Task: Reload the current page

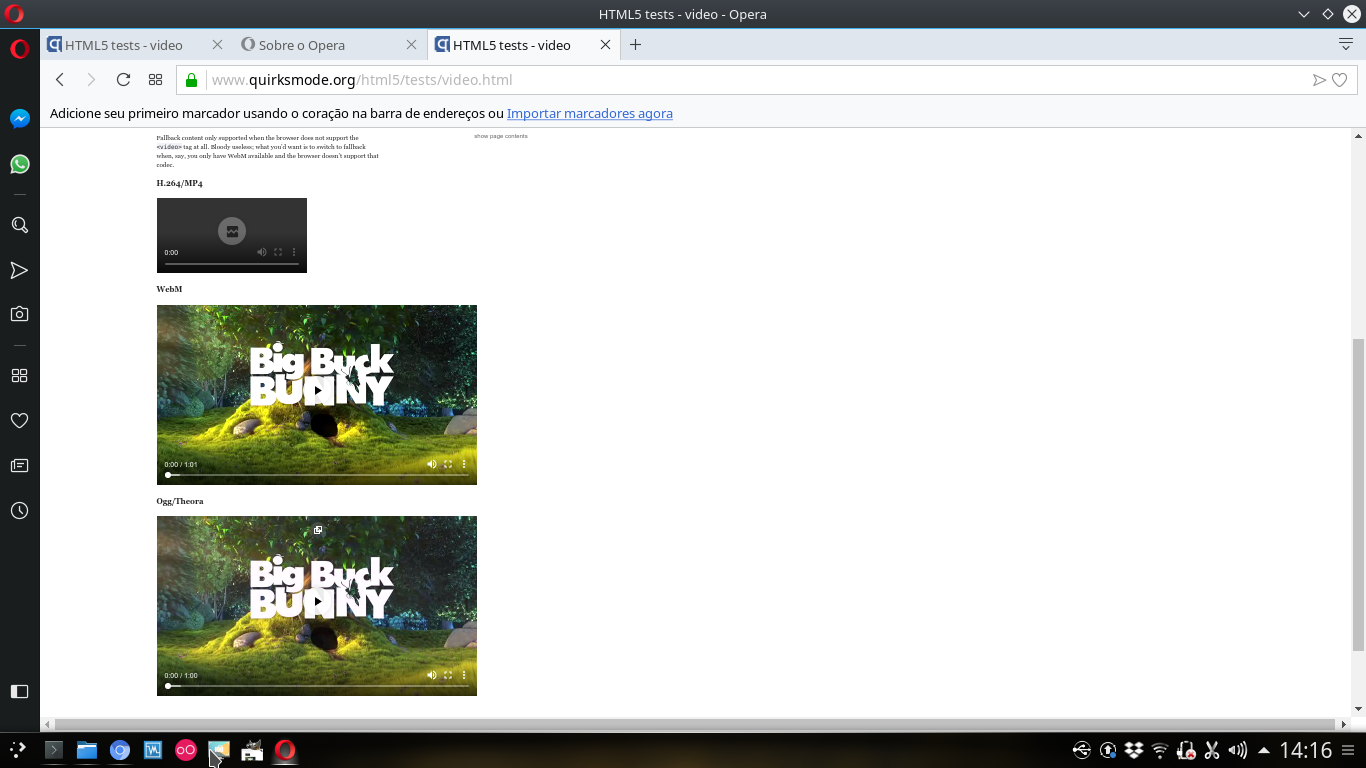Action: pyautogui.click(x=123, y=80)
